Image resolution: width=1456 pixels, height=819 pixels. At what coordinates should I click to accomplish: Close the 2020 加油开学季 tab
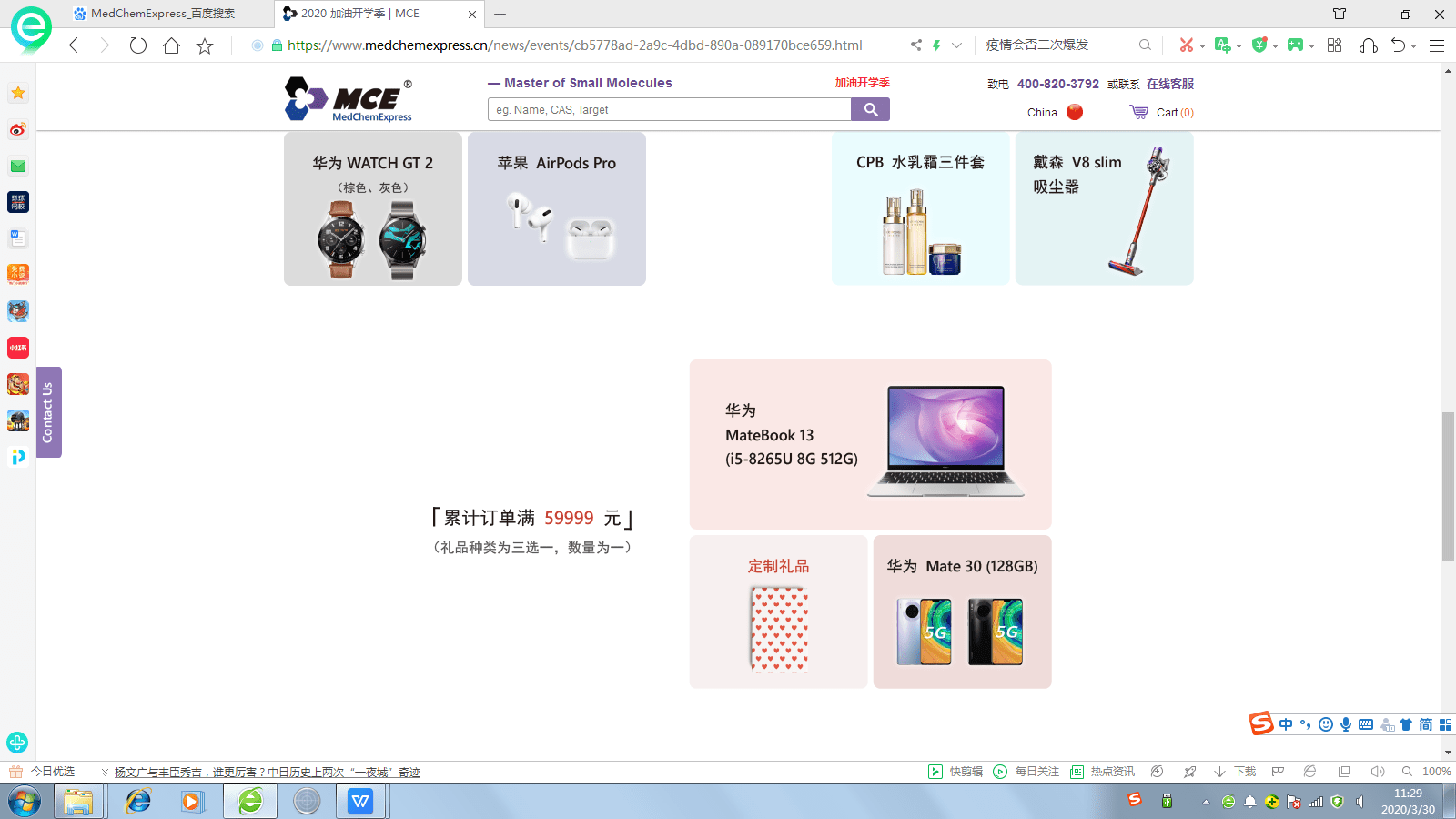coord(472,14)
